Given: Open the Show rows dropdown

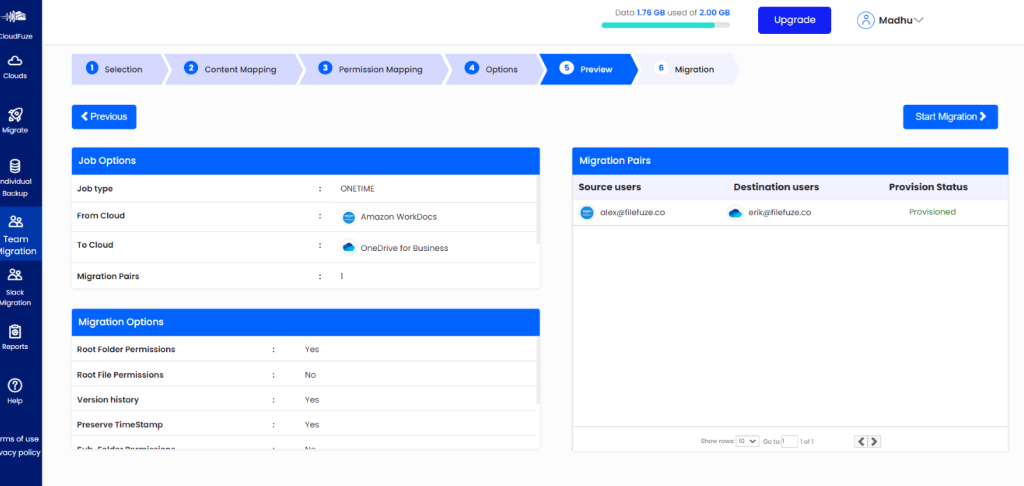Looking at the screenshot, I should point(747,441).
